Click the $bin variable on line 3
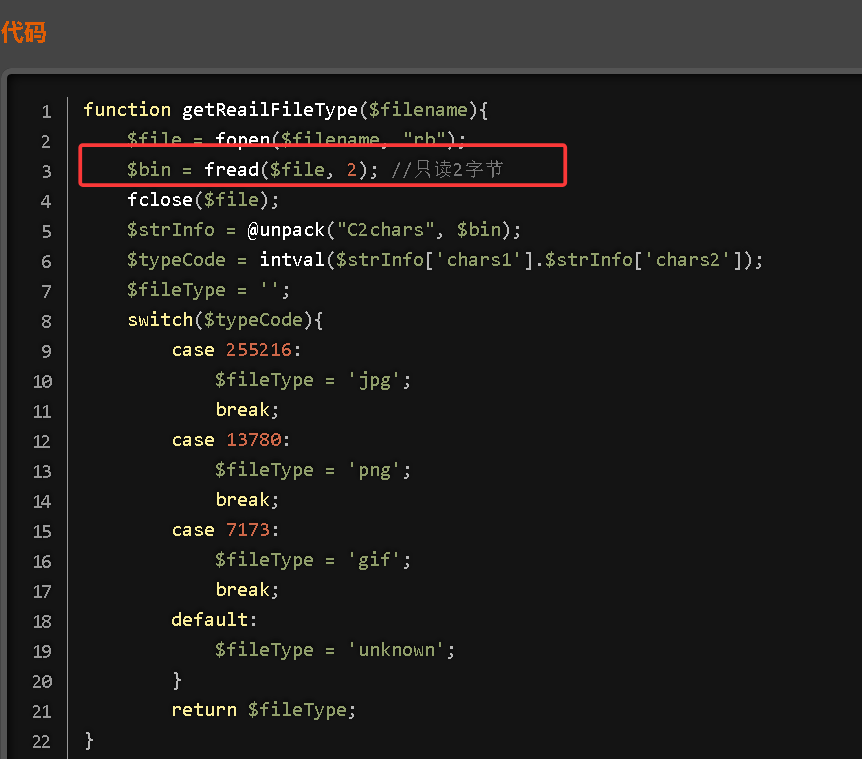The height and width of the screenshot is (759, 862). 149,169
